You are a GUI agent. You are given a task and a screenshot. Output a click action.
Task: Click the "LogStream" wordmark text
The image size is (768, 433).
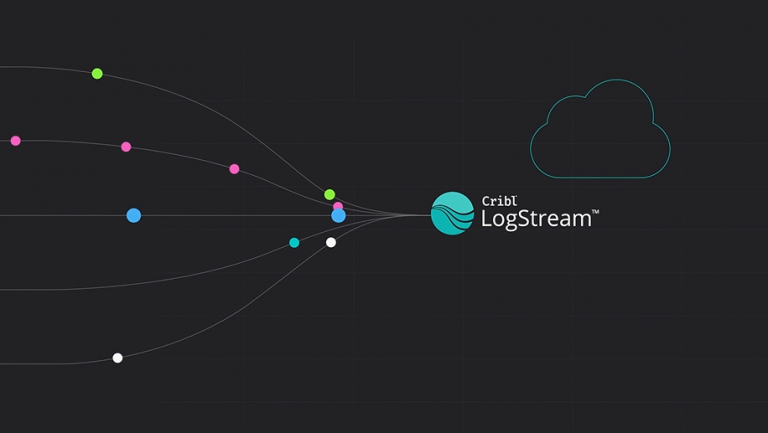point(536,219)
